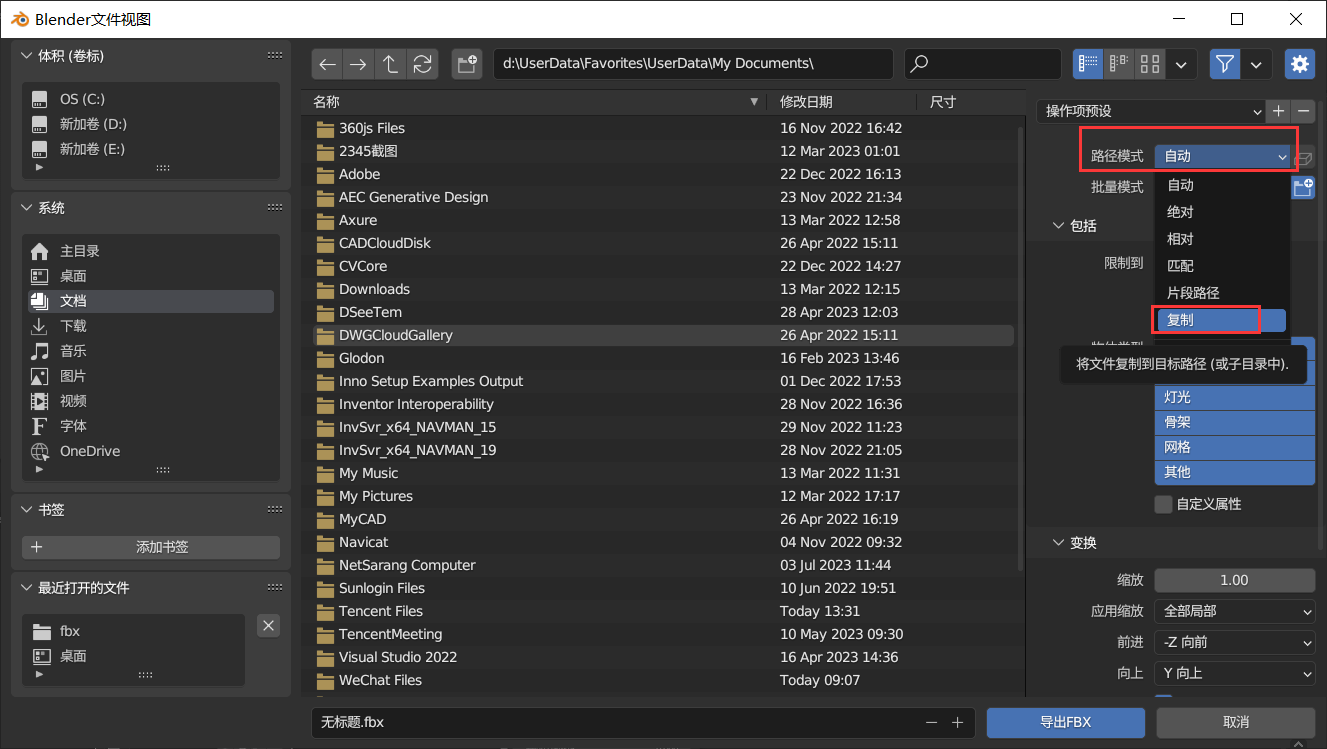Collapse 体积 (卷标) panel
The image size is (1327, 749).
click(x=27, y=56)
